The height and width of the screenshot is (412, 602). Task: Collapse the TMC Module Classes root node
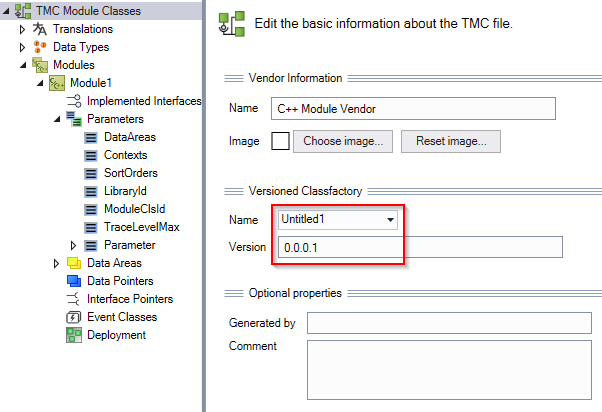point(6,11)
